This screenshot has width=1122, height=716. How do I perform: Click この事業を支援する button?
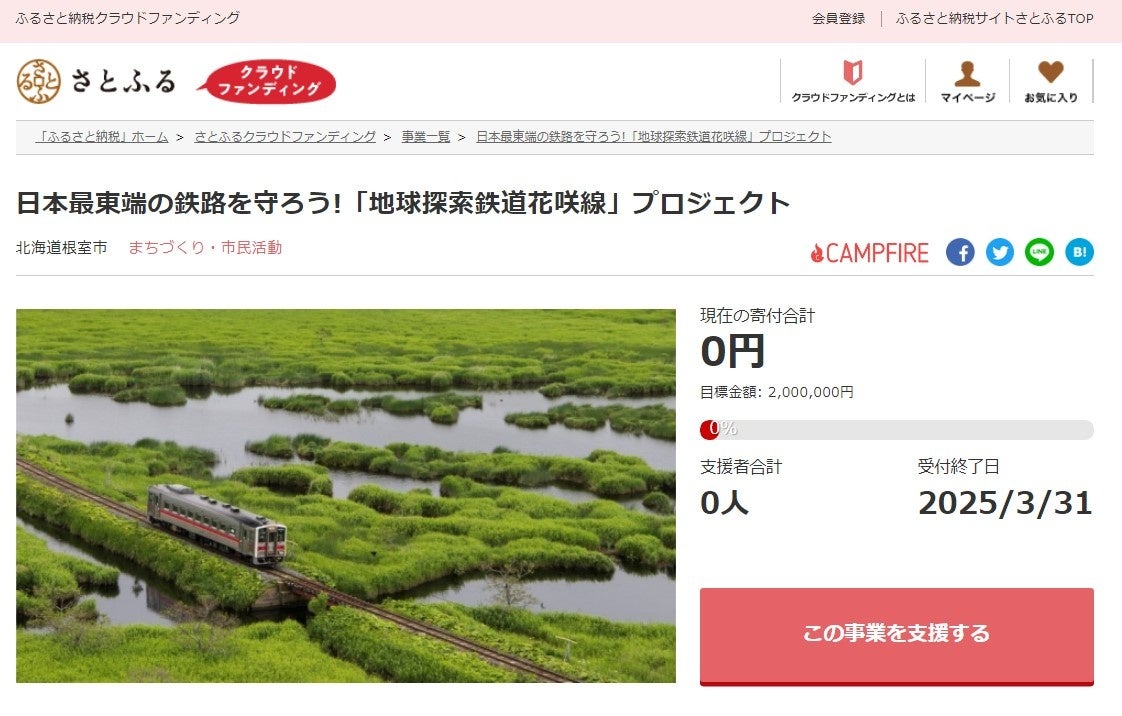[897, 636]
